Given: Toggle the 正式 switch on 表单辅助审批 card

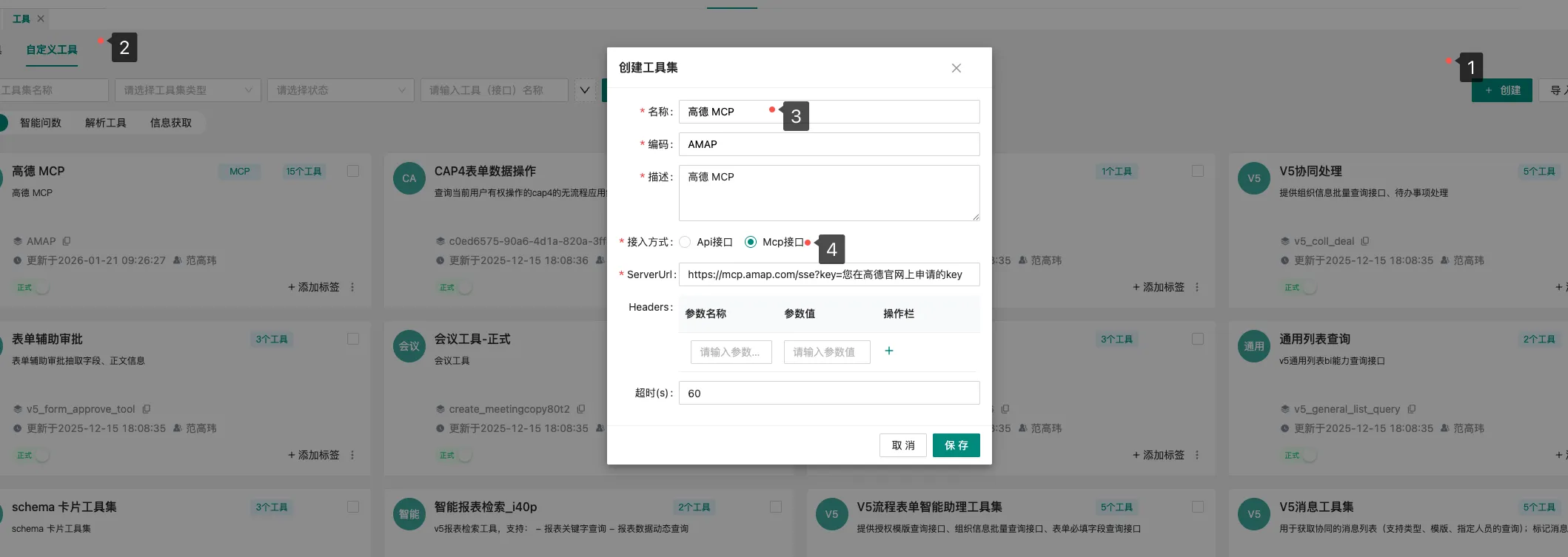Looking at the screenshot, I should point(33,455).
